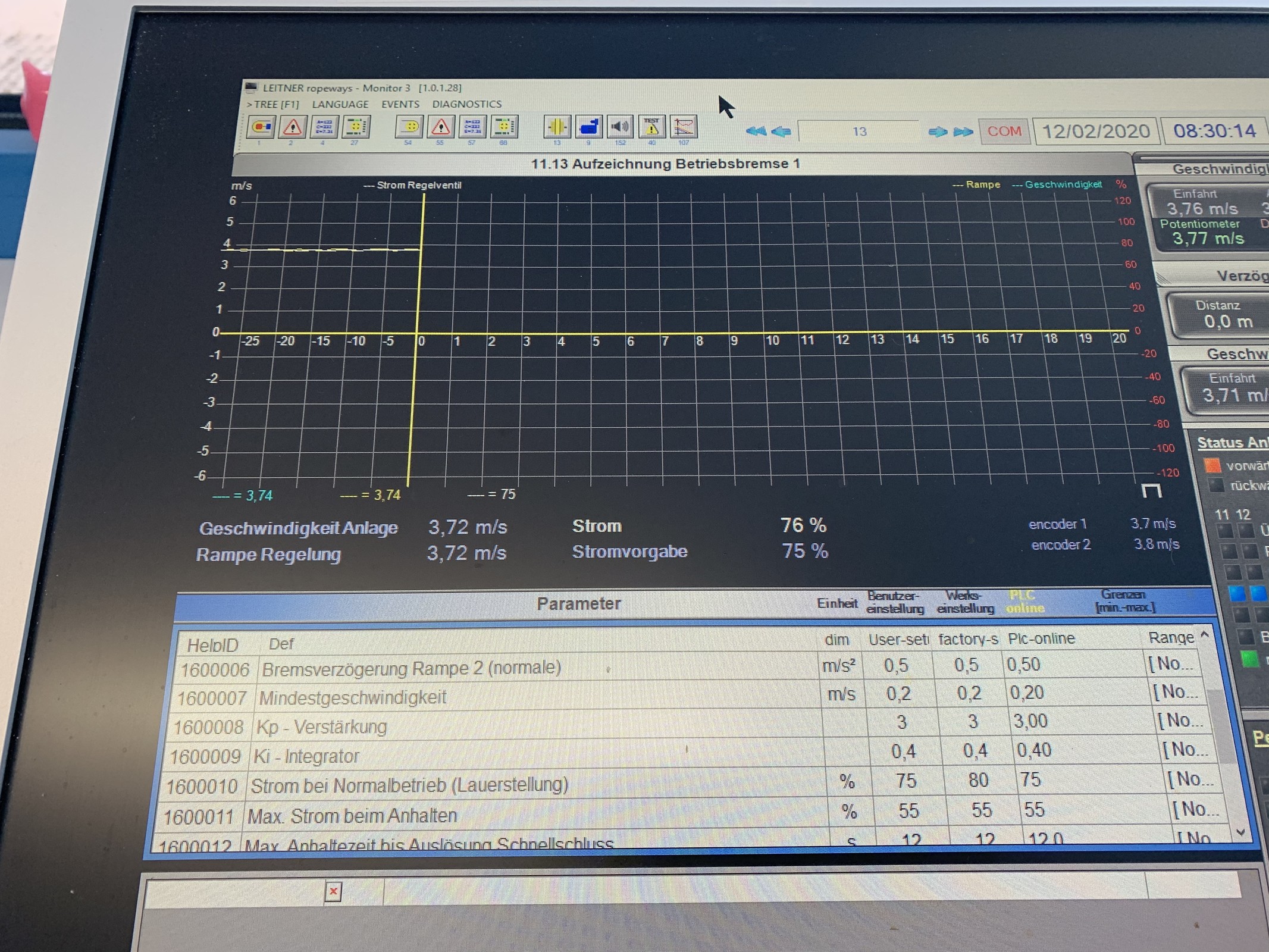Image resolution: width=1269 pixels, height=952 pixels.
Task: Click the first toolbar icon numbered 1
Action: pos(261,127)
